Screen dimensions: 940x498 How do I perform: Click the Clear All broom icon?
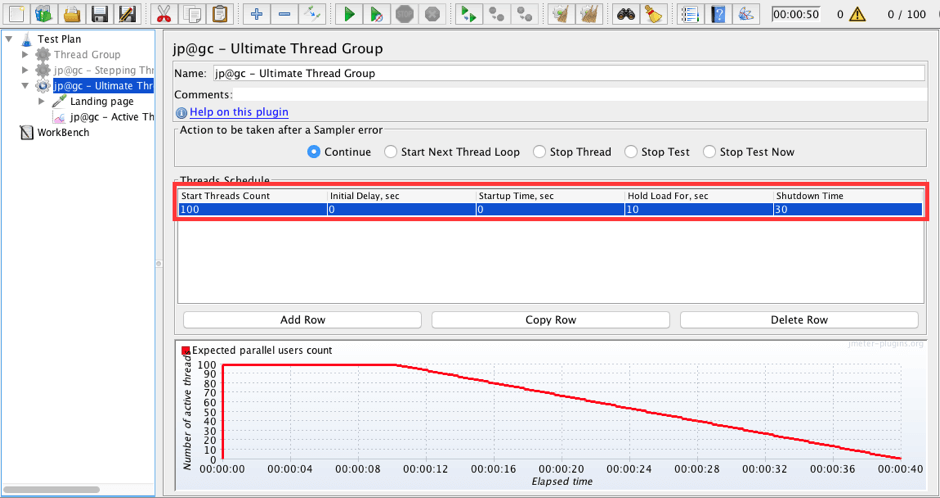653,14
